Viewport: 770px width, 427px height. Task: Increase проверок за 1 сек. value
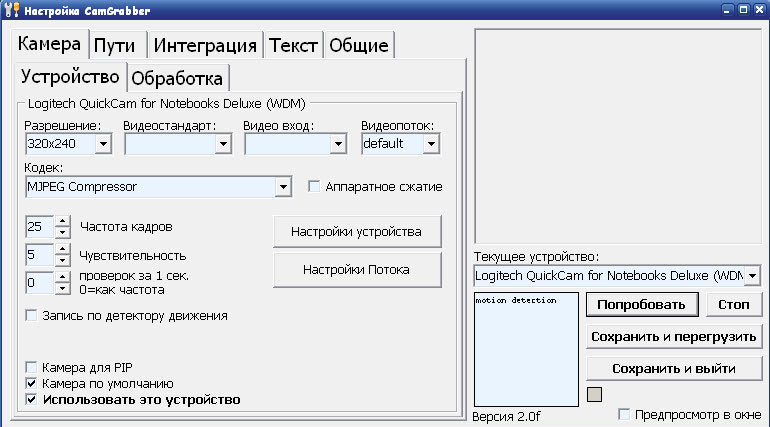point(62,277)
